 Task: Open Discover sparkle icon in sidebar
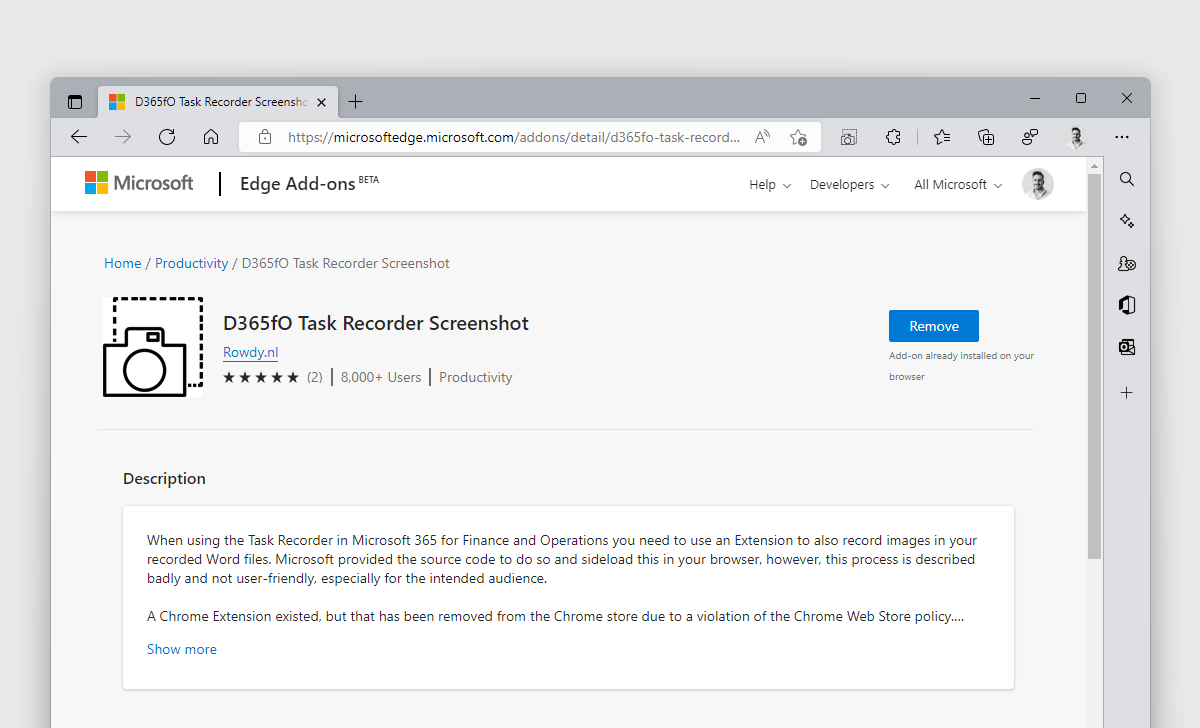pyautogui.click(x=1127, y=221)
